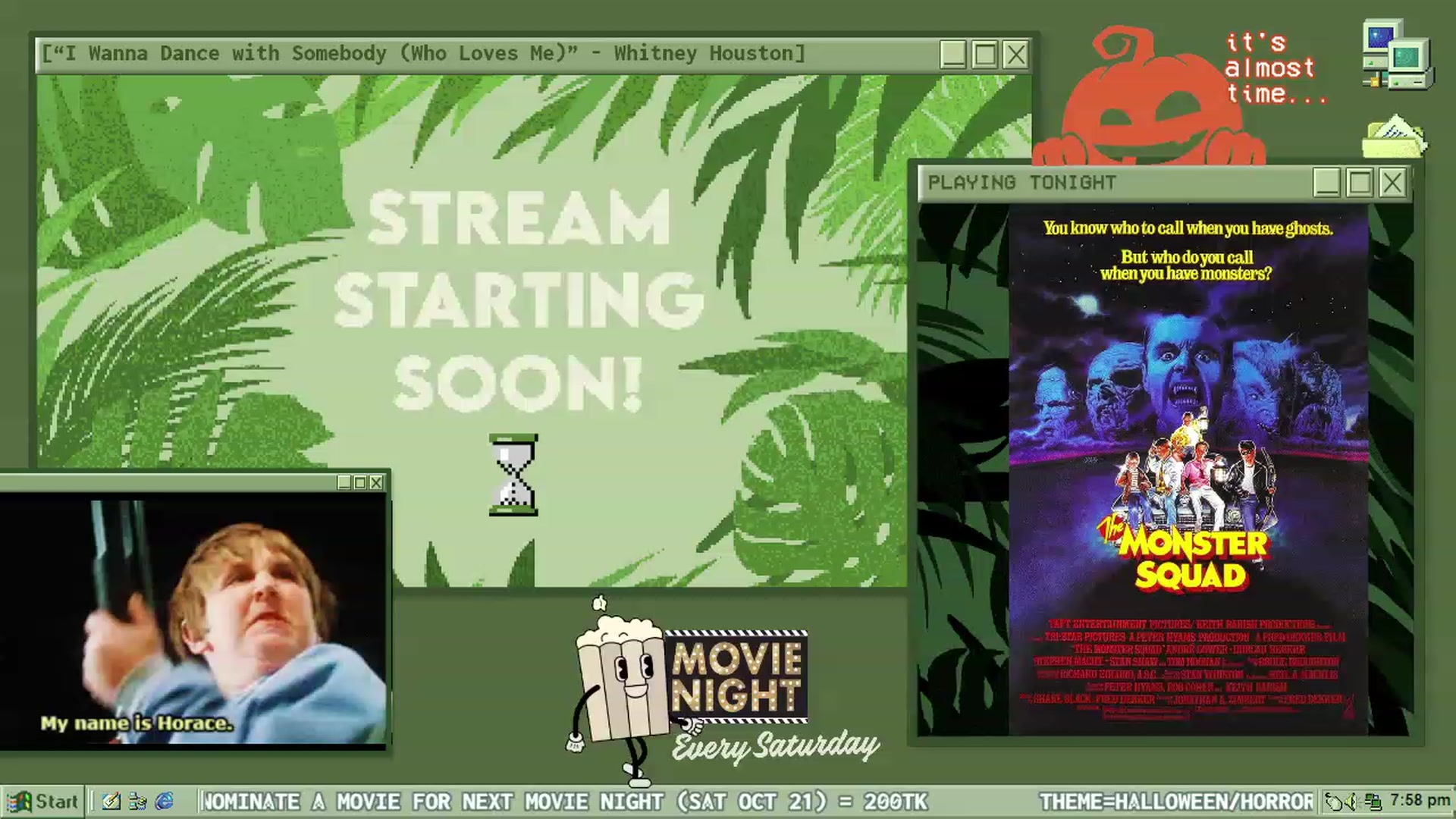Maximize the Playing Tonight window
This screenshot has width=1456, height=819.
[x=1360, y=183]
